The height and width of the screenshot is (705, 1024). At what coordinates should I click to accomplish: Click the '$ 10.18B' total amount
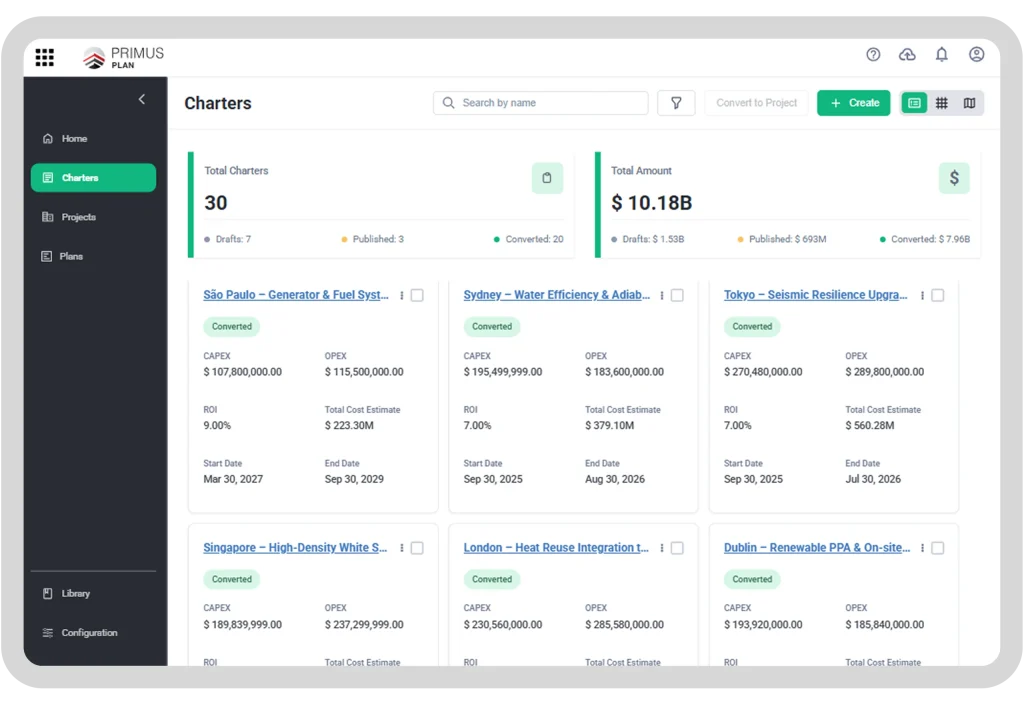pos(651,203)
